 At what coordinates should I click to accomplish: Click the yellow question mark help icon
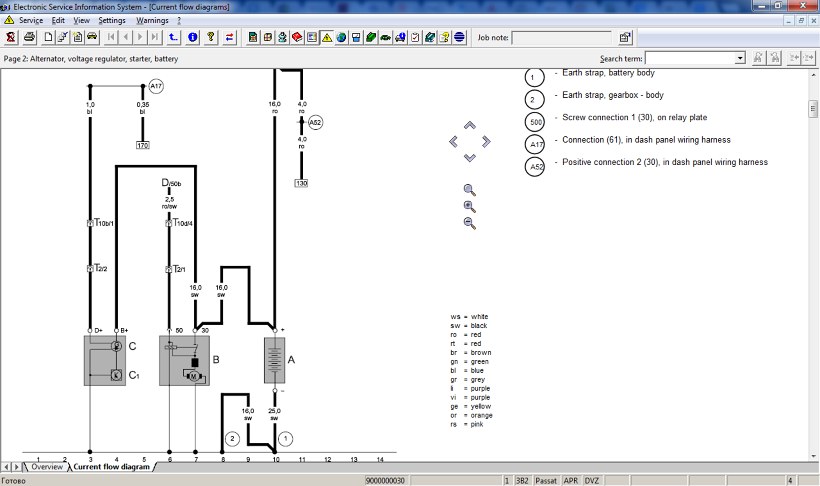click(211, 37)
